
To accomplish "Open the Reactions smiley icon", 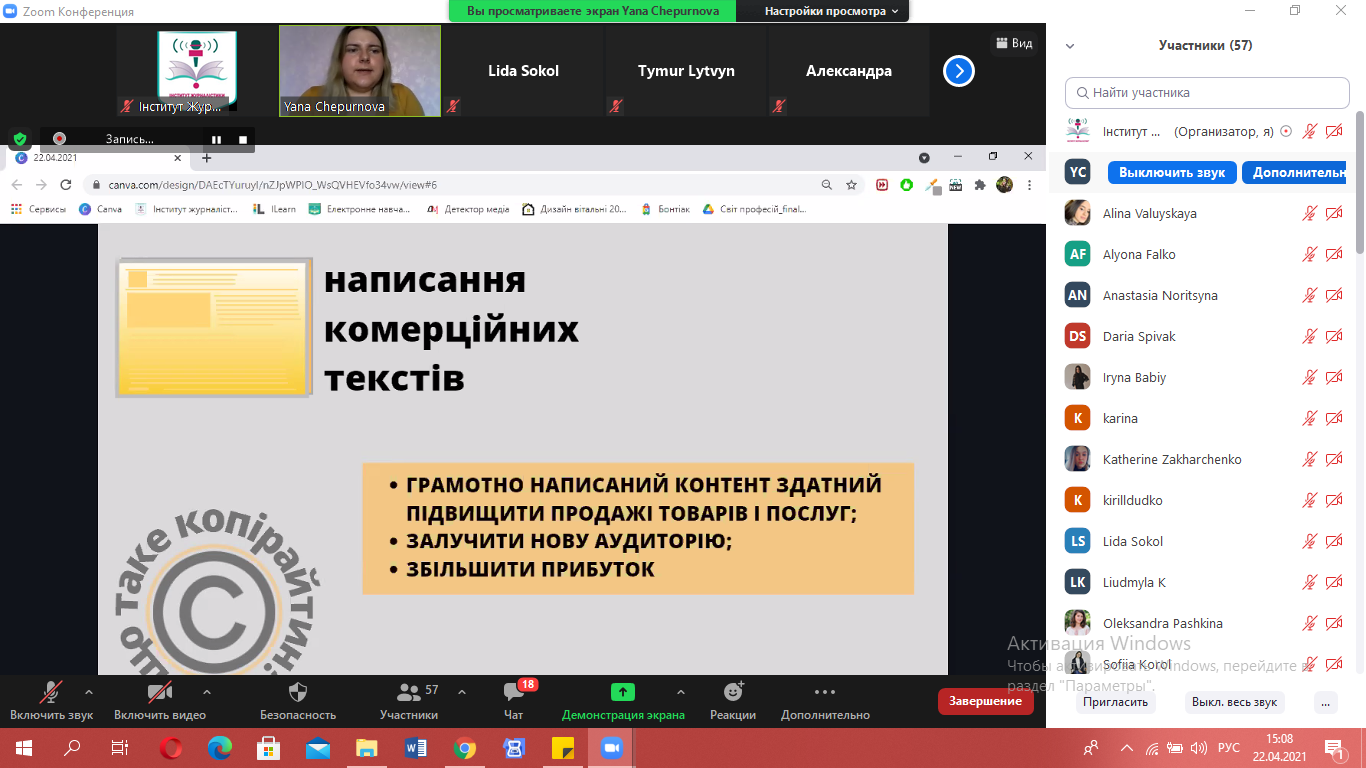I will coord(733,692).
